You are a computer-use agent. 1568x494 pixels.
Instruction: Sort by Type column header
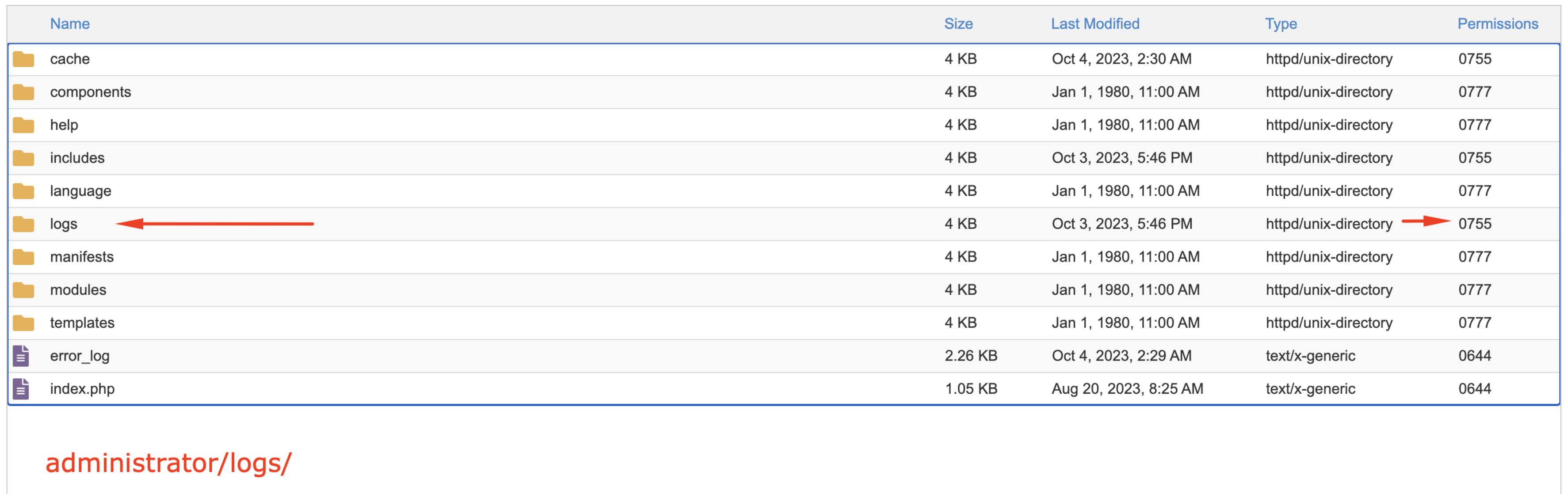coord(1281,24)
